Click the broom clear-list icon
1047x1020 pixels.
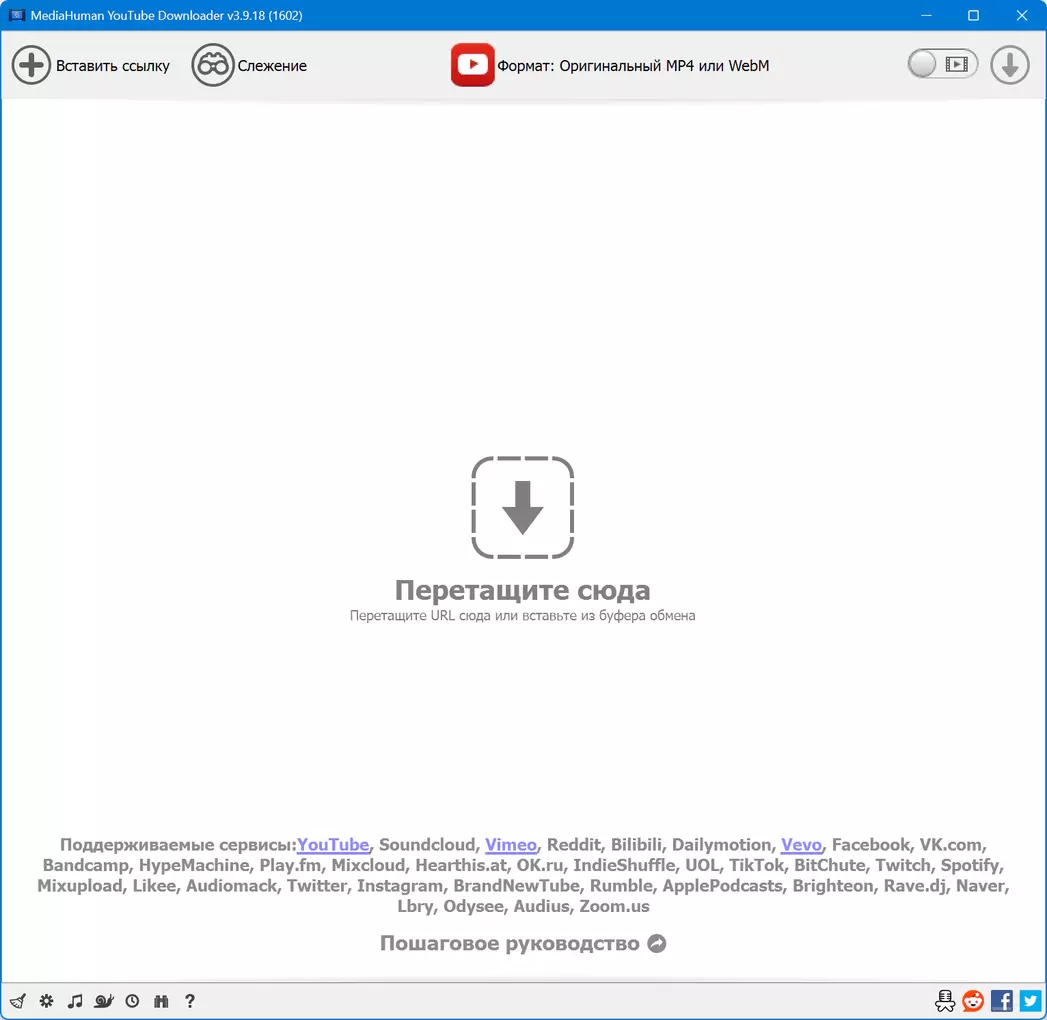18,1001
